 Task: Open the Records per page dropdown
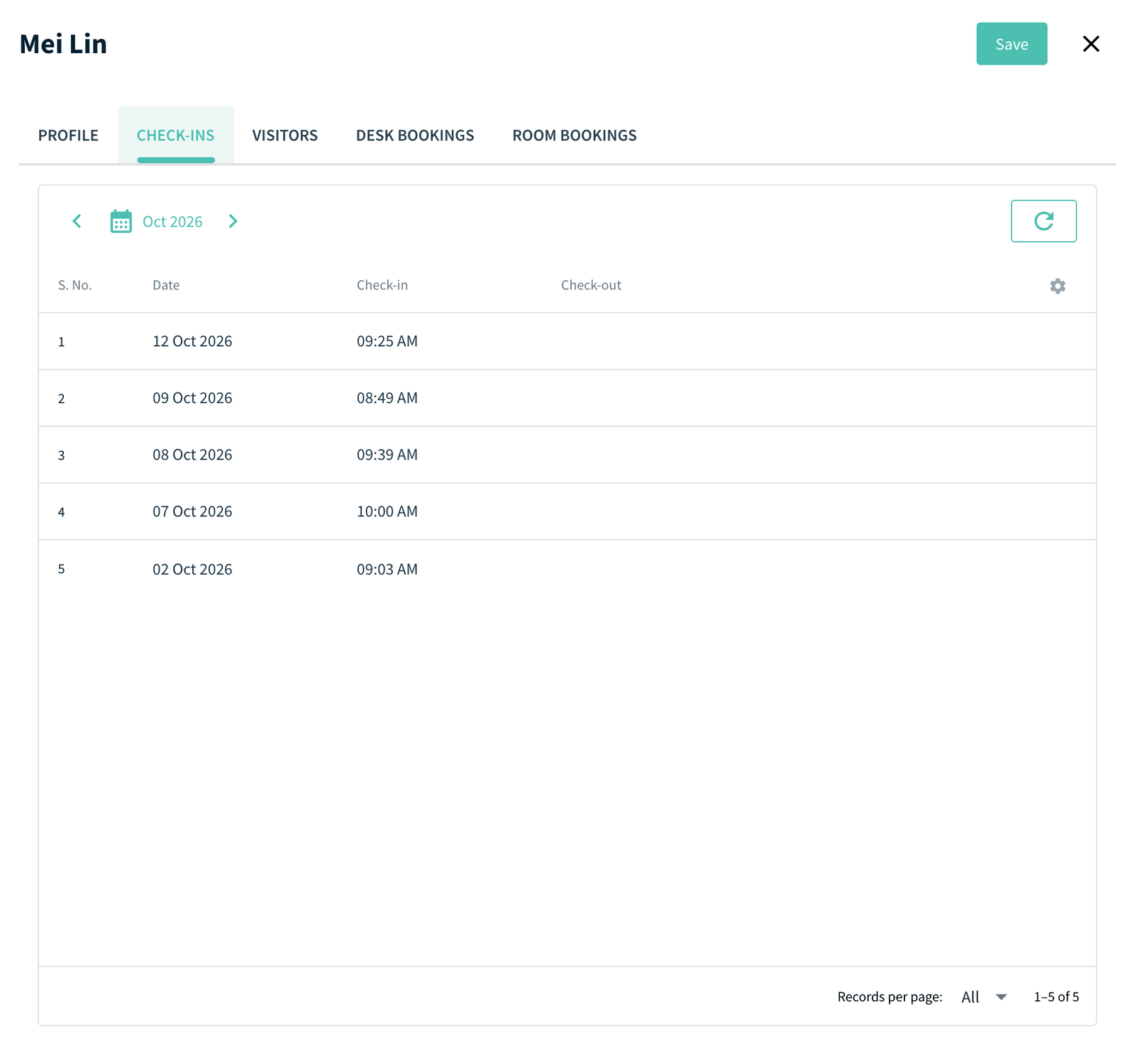point(984,997)
